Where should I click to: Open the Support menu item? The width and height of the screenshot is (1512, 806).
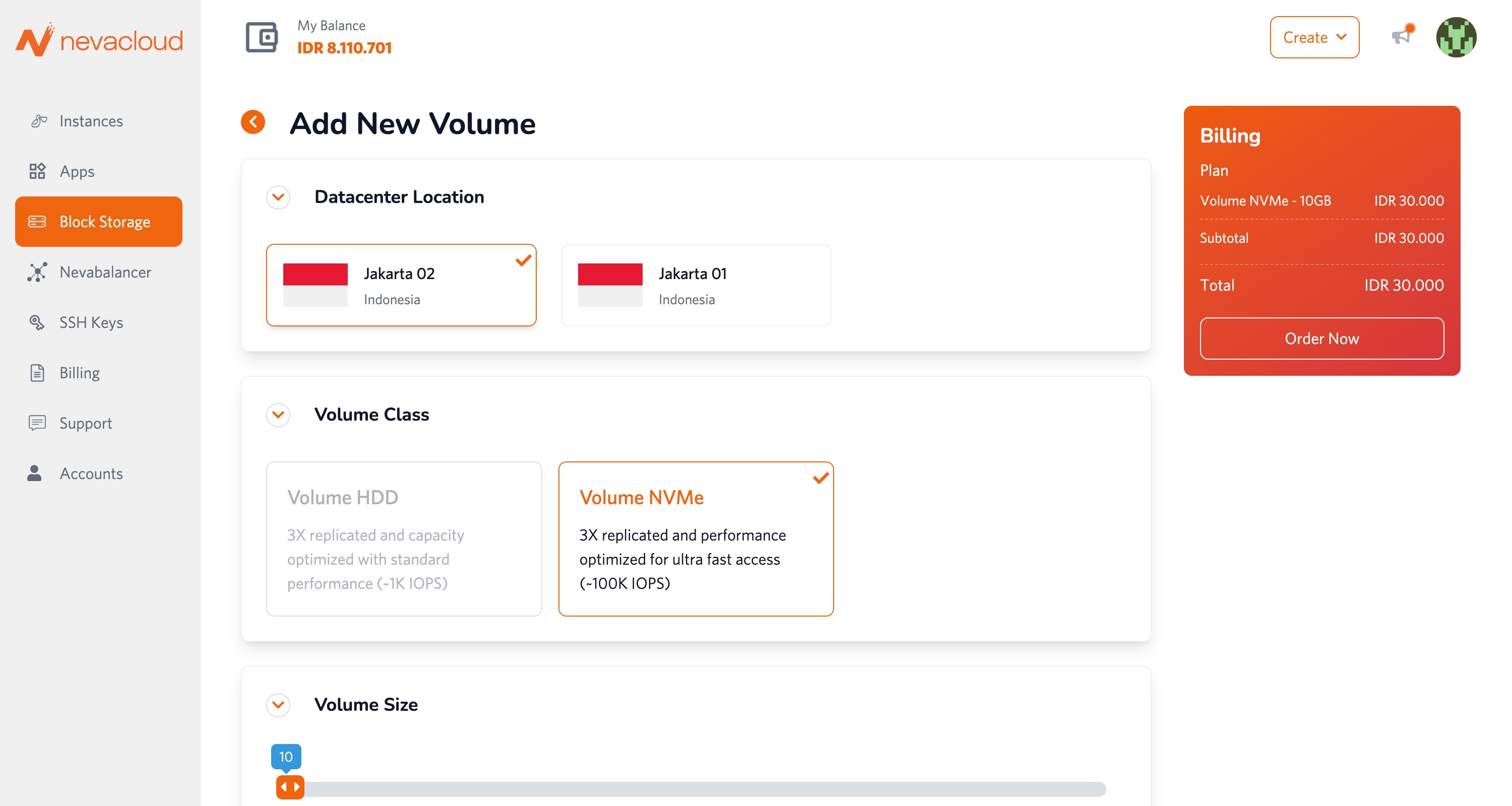coord(85,424)
